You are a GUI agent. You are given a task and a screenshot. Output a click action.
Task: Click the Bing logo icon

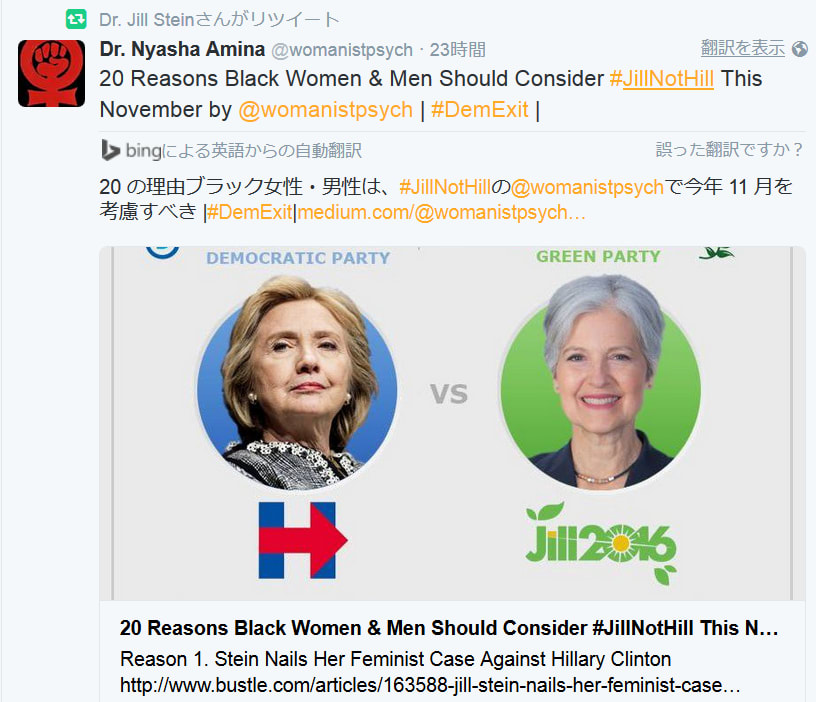110,150
